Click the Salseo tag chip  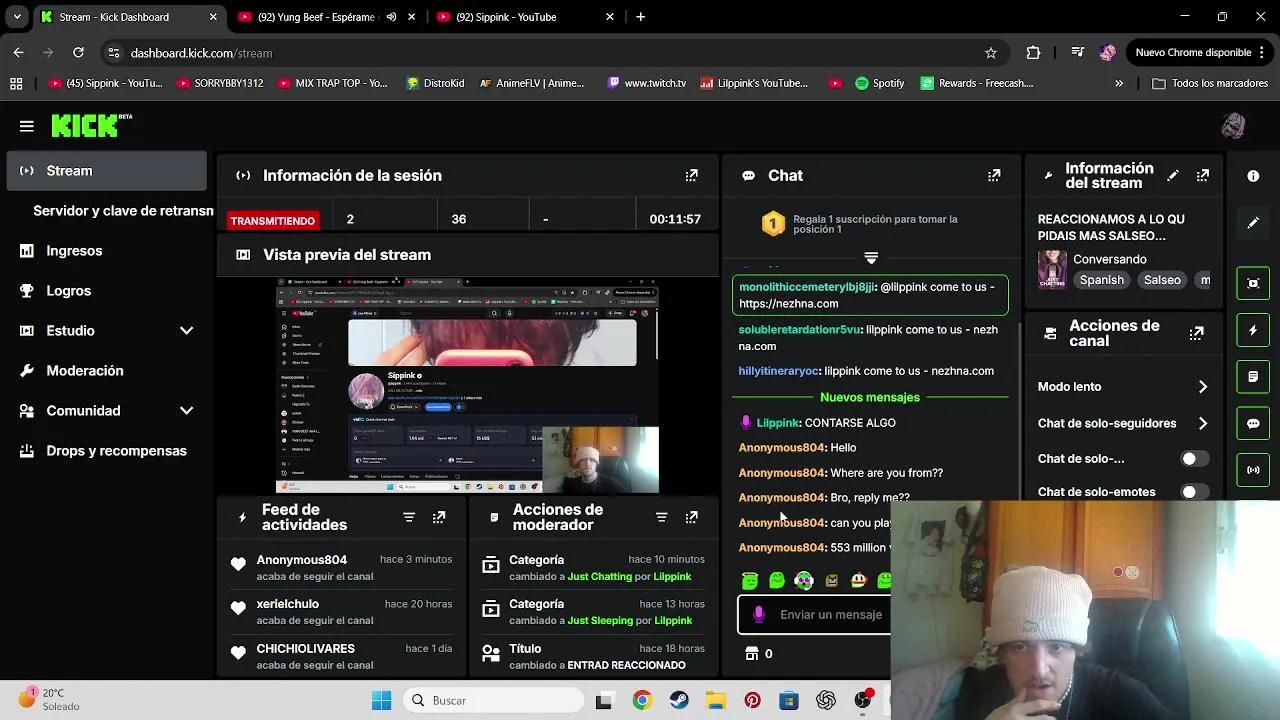pyautogui.click(x=1162, y=280)
